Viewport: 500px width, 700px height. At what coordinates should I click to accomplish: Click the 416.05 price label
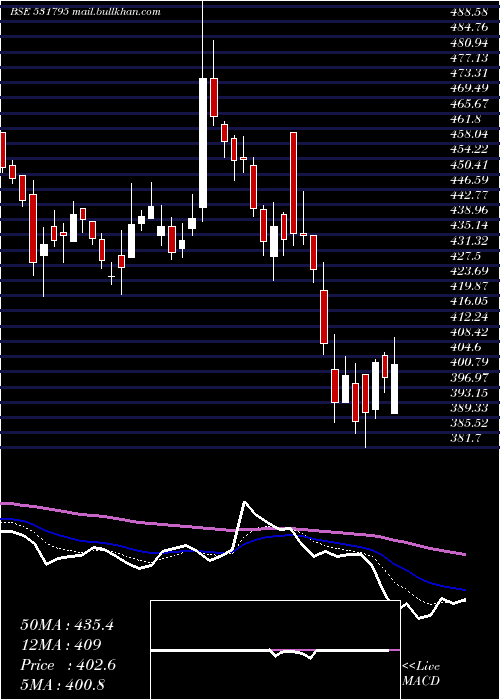click(x=469, y=301)
